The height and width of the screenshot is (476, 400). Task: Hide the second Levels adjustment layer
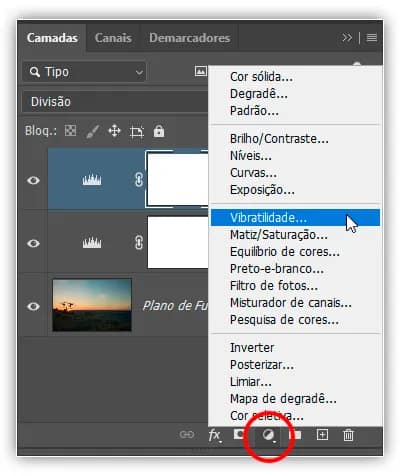33,243
